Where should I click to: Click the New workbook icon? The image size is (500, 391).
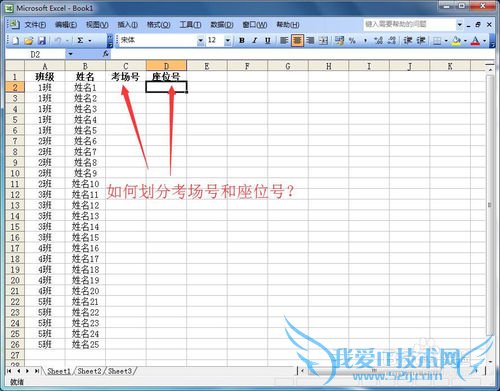[15, 41]
